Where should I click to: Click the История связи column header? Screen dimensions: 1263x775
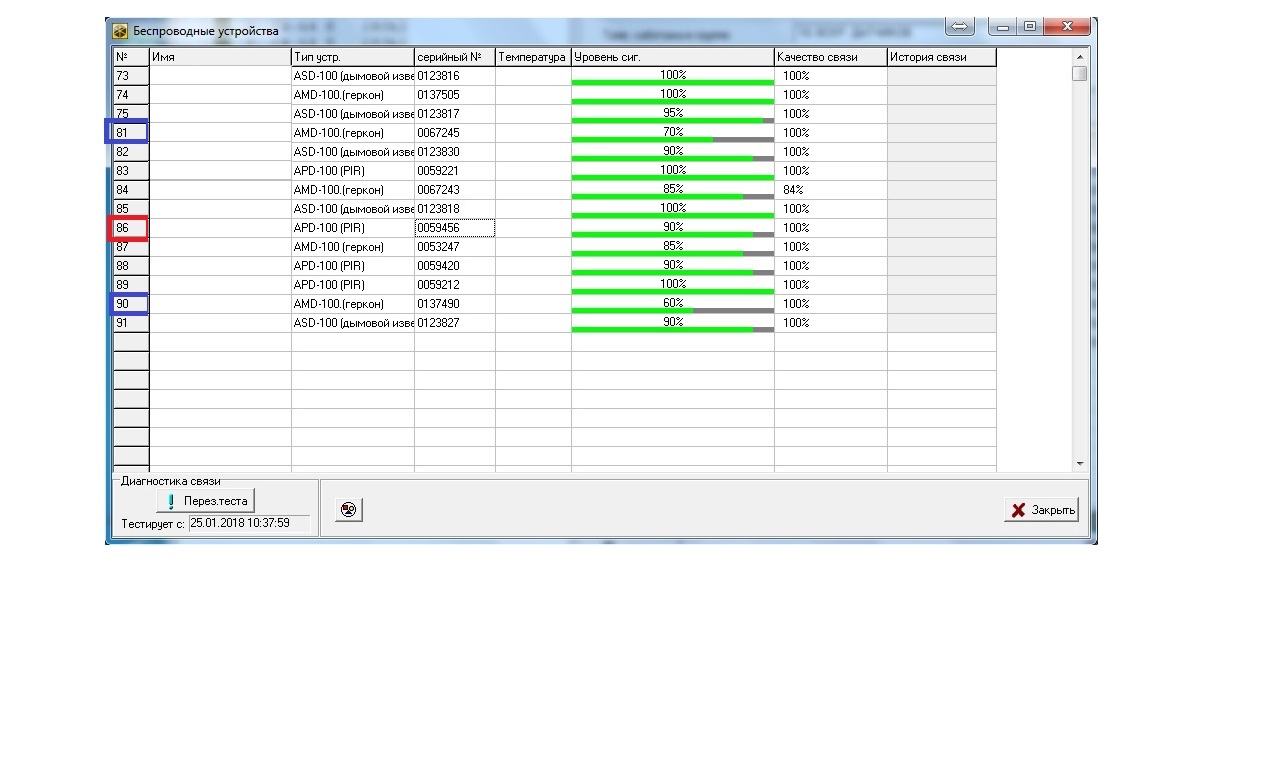coord(942,57)
